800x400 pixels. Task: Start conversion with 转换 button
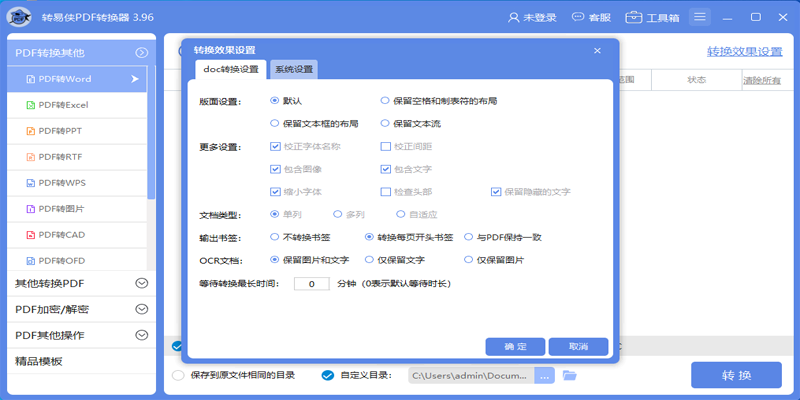click(736, 375)
